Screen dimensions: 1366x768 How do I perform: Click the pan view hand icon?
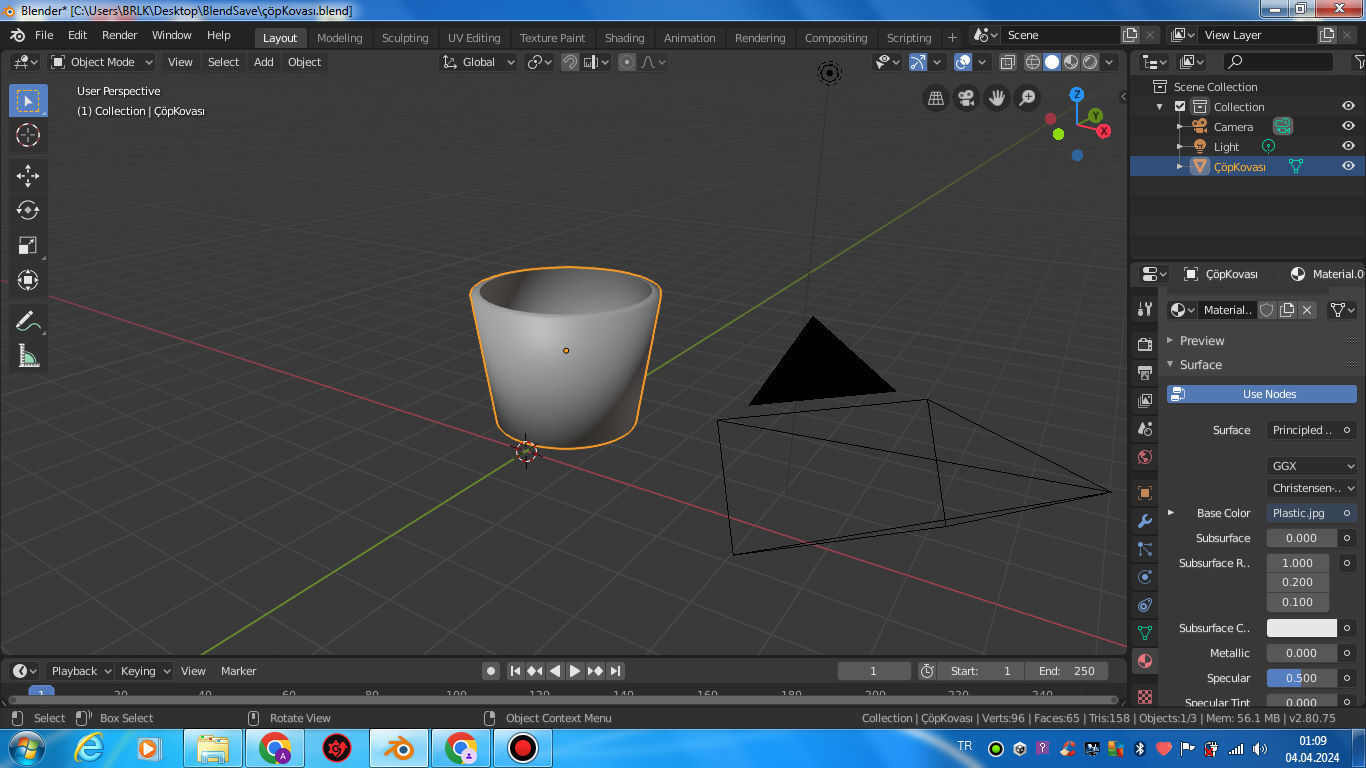coord(996,98)
